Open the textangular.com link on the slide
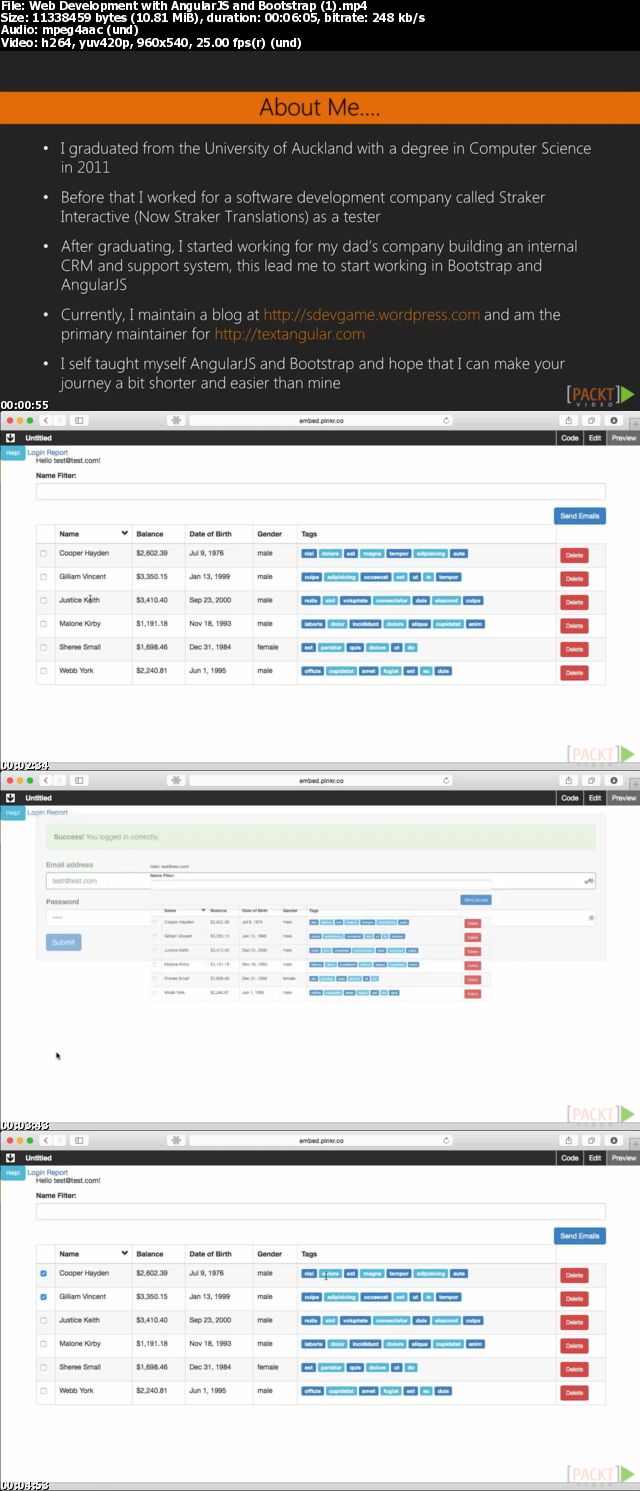Image resolution: width=640 pixels, height=1491 pixels. pyautogui.click(x=289, y=335)
